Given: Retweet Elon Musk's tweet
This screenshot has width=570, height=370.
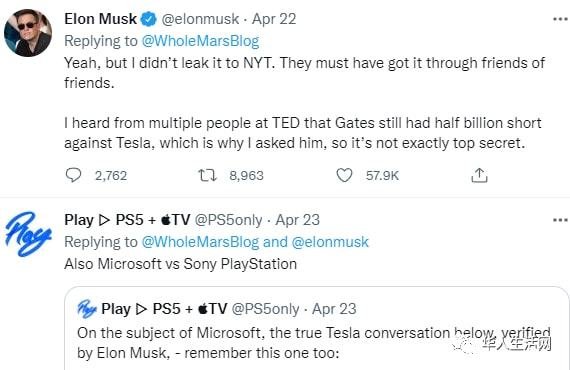Looking at the screenshot, I should point(208,176).
